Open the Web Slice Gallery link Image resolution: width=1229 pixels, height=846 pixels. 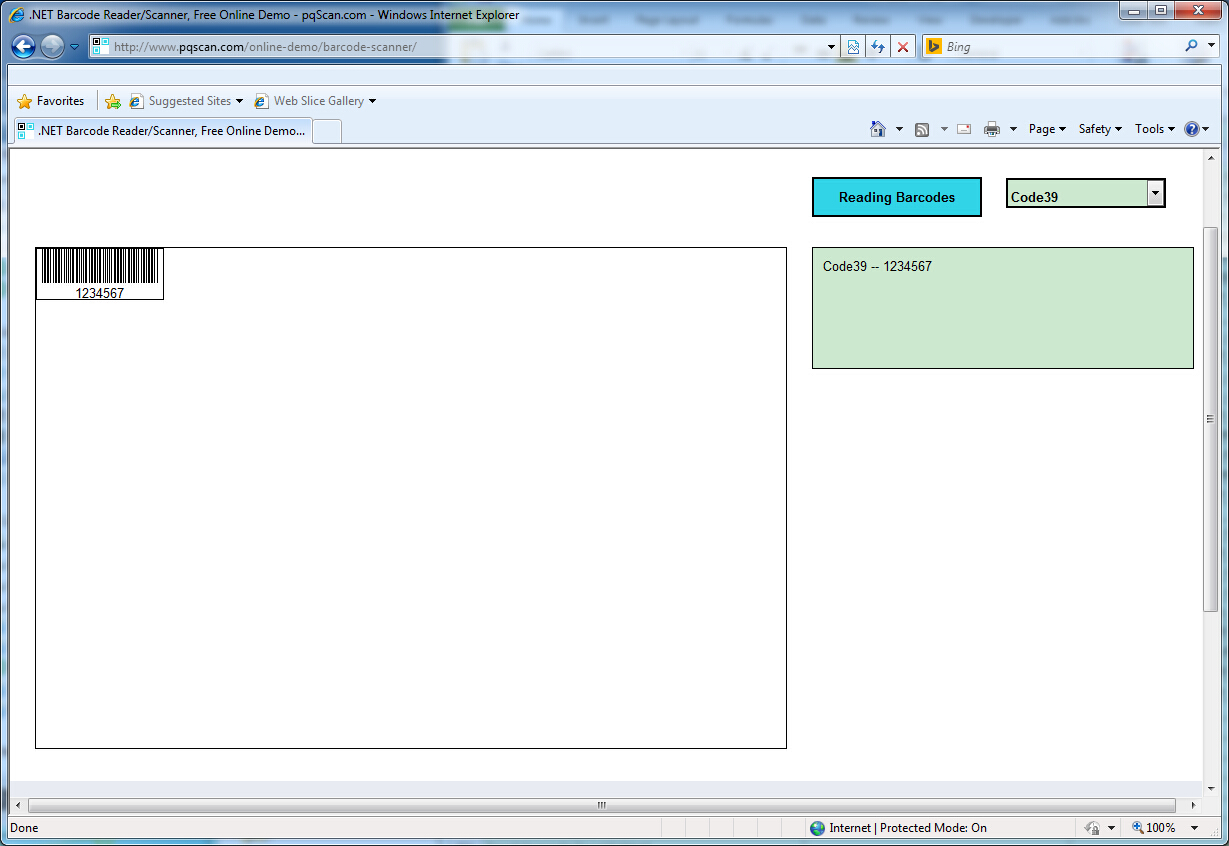(x=315, y=101)
